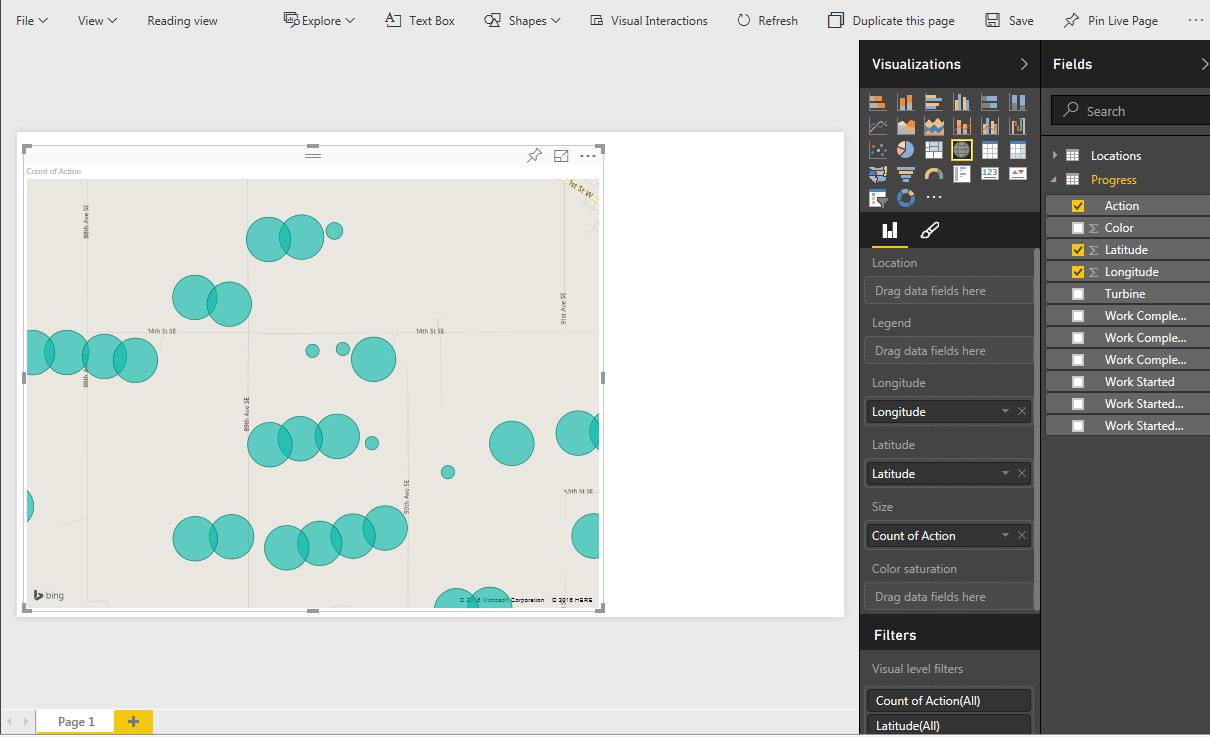Select the highlighted map visualization icon
This screenshot has width=1210, height=737.
click(x=961, y=150)
